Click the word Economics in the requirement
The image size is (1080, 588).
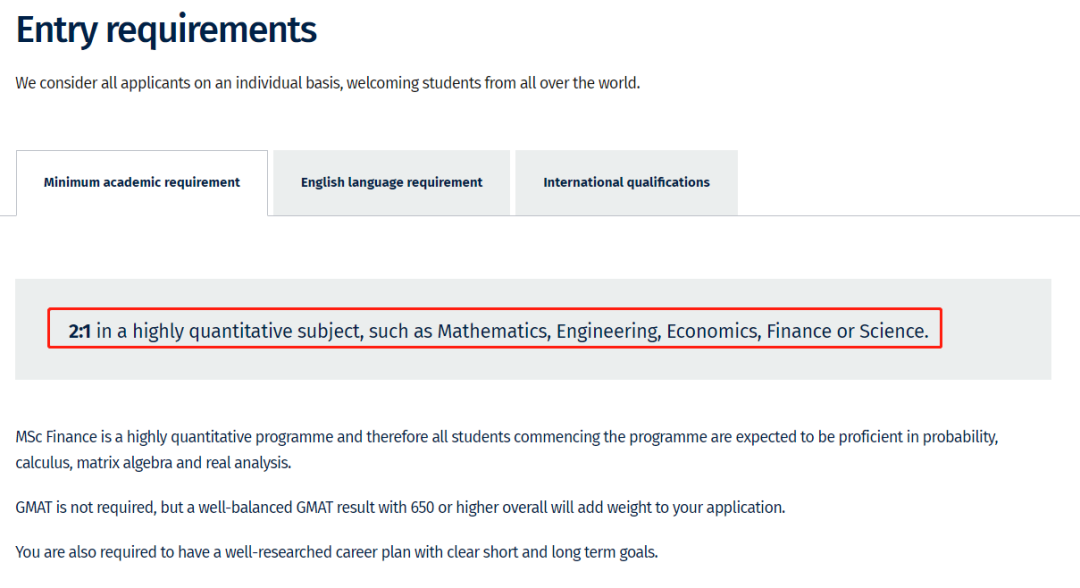point(714,331)
